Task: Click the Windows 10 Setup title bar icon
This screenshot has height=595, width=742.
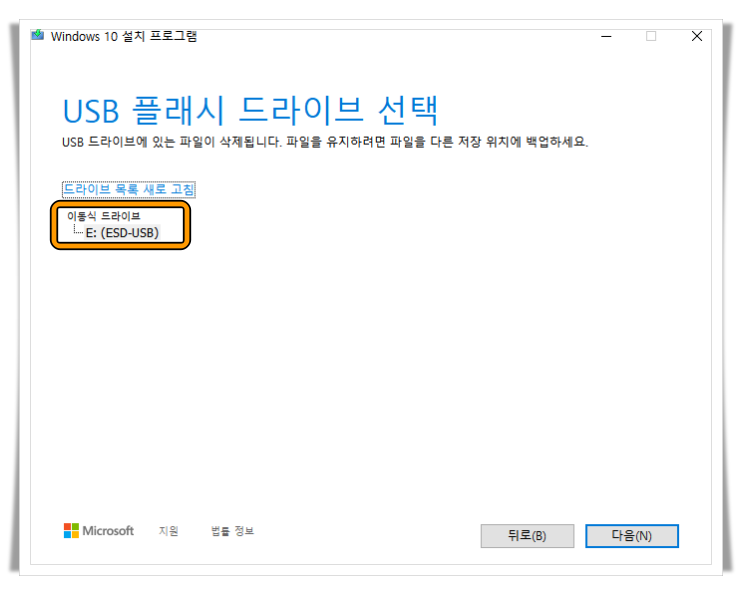Action: tap(37, 35)
